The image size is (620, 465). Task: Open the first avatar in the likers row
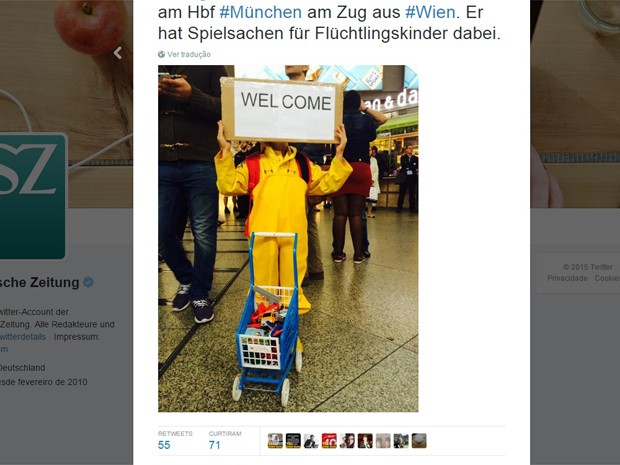(275, 441)
